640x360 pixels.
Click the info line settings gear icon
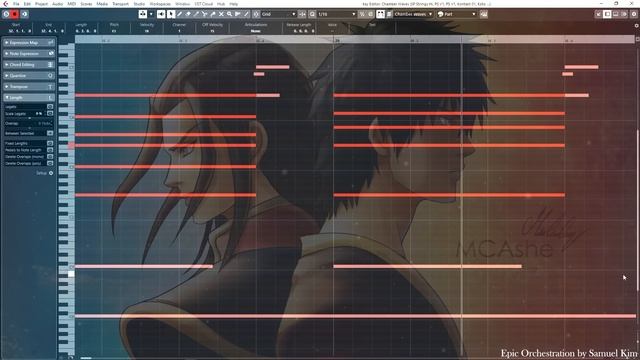(636, 25)
